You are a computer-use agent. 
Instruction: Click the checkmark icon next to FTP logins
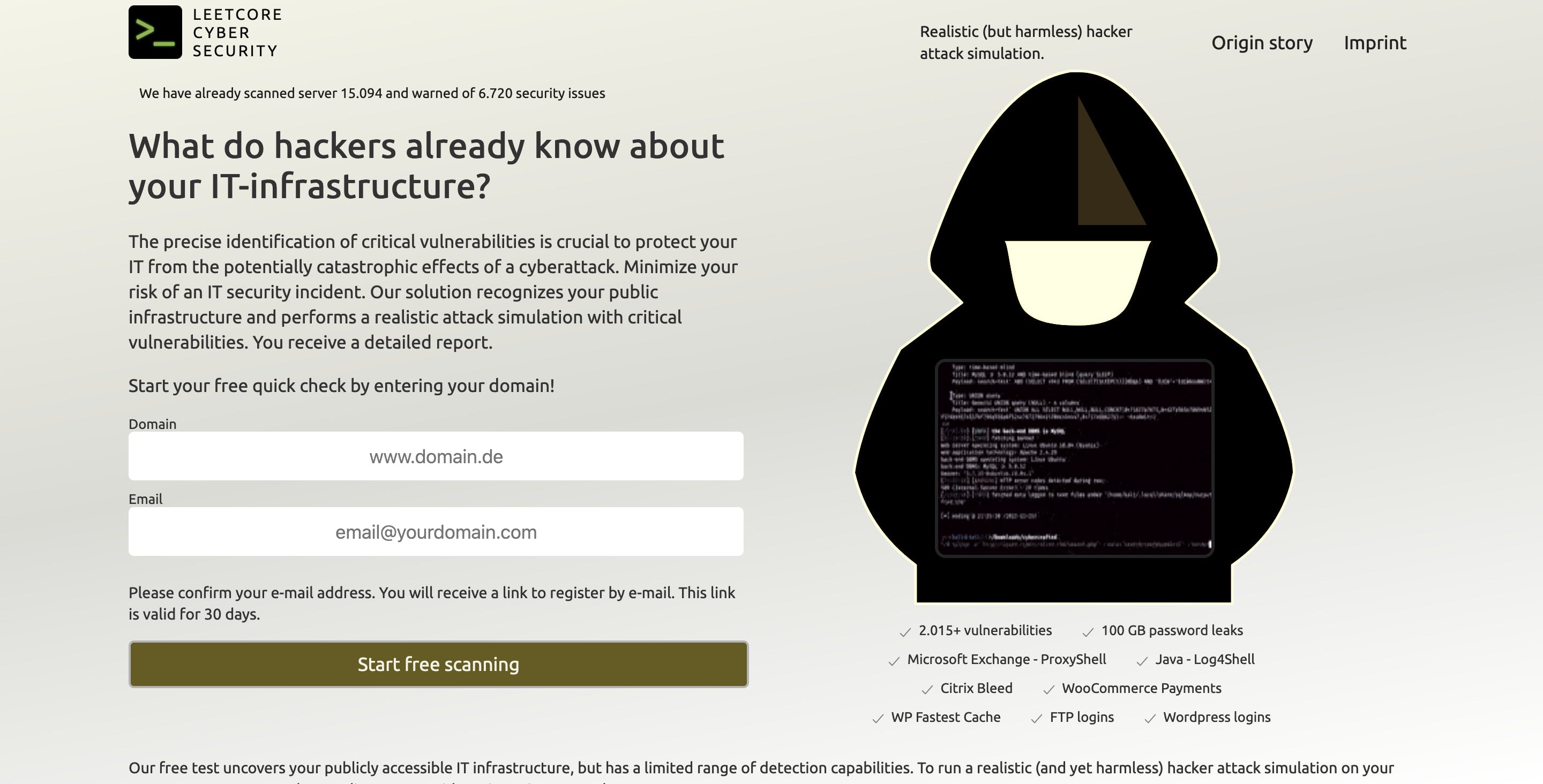[x=1035, y=718]
